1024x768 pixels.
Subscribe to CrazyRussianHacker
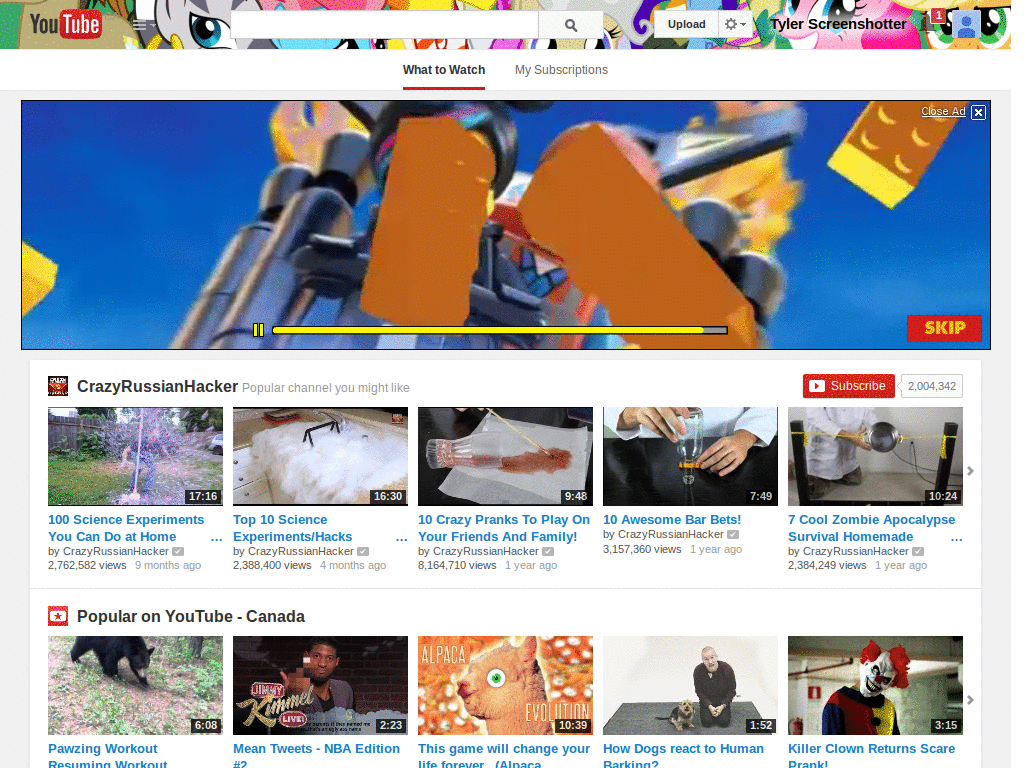(848, 386)
